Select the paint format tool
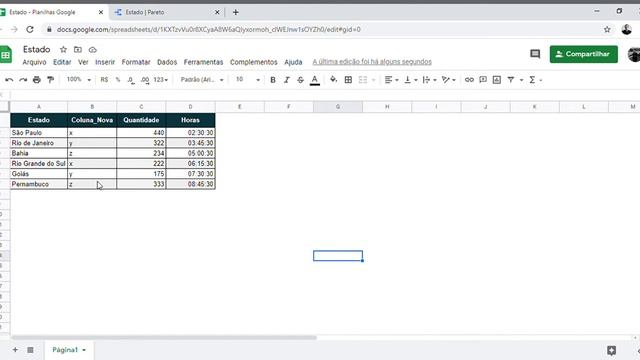640x360 pixels. [x=50, y=80]
